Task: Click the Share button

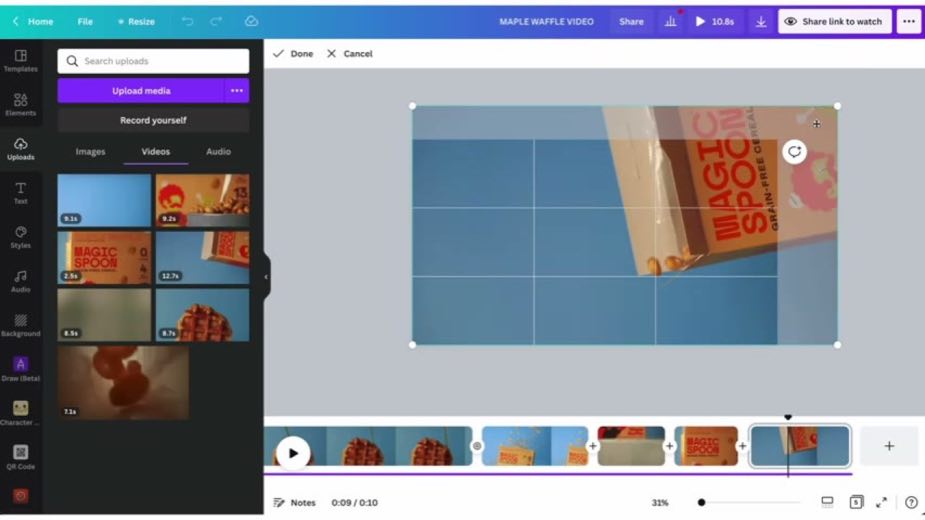Action: point(631,21)
